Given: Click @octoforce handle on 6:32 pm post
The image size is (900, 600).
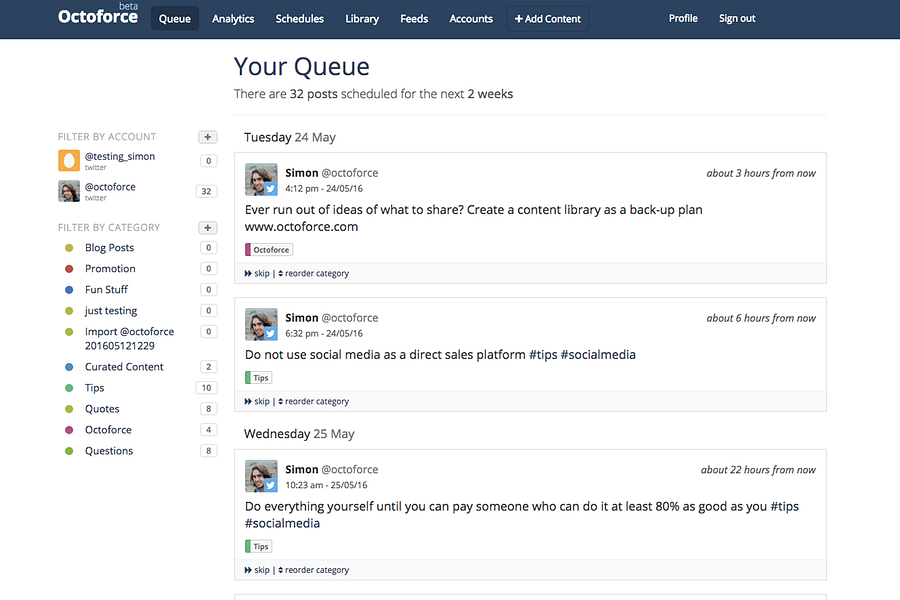Looking at the screenshot, I should (x=350, y=318).
